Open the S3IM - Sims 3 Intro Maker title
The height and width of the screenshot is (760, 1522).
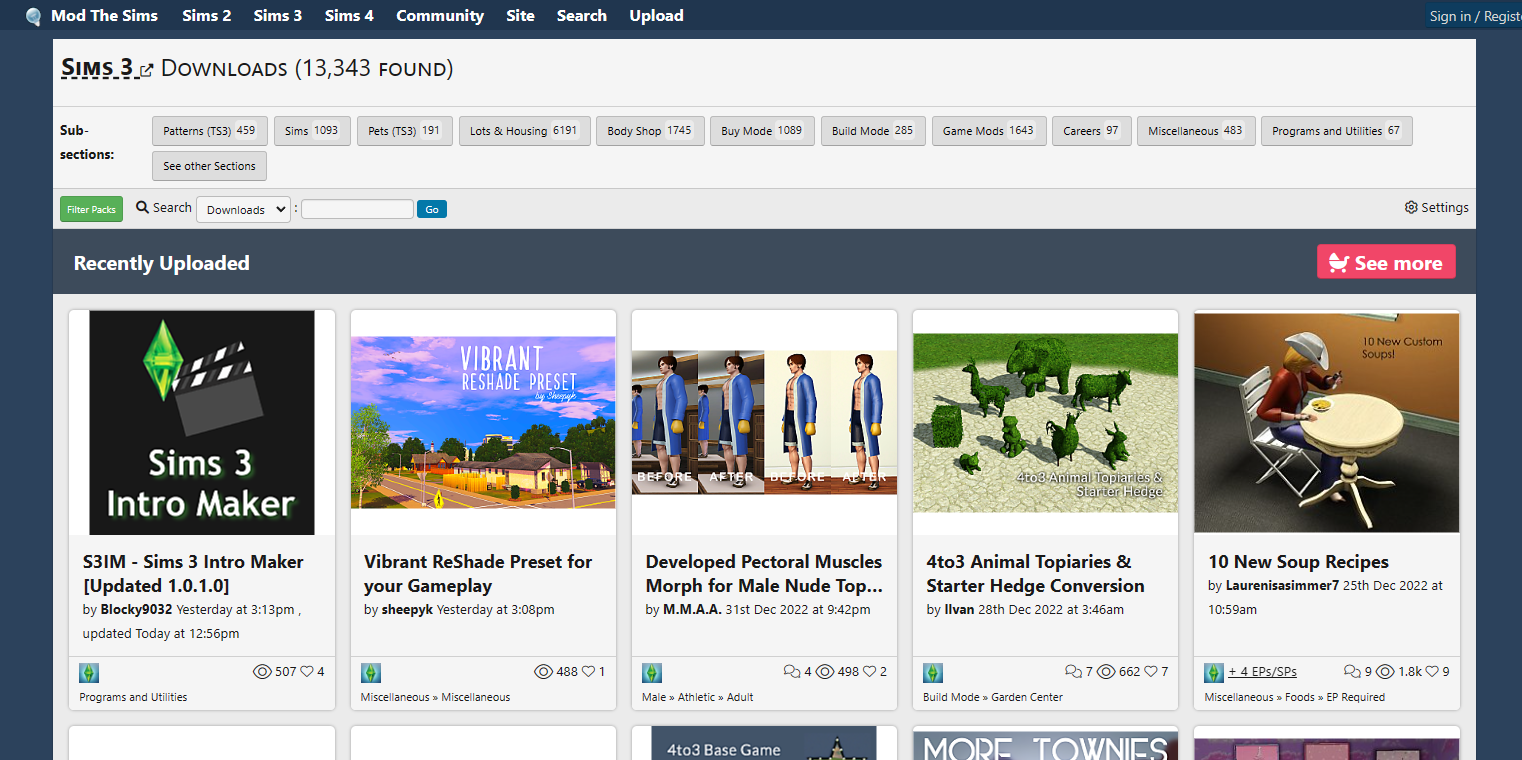(193, 574)
